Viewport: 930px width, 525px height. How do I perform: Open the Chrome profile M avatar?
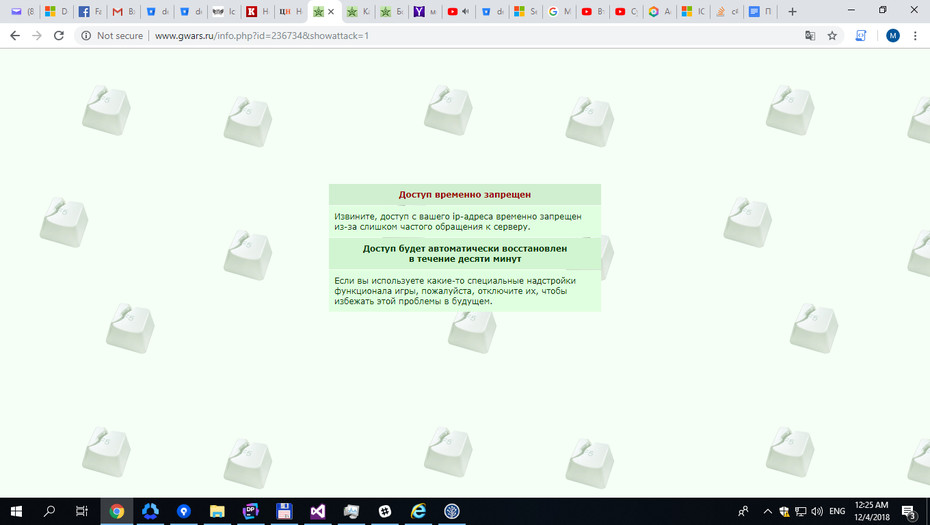(x=893, y=36)
